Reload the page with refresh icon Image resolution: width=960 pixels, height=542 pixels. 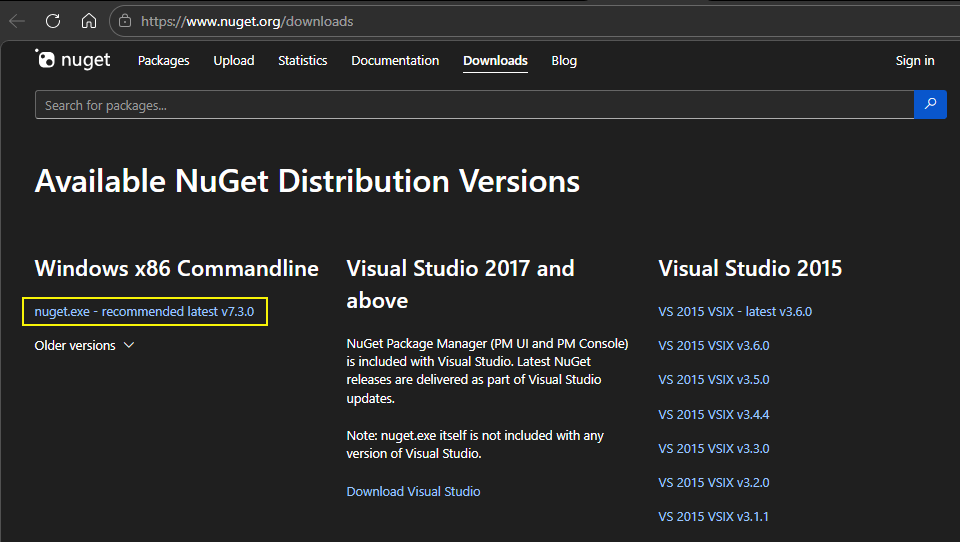pos(53,21)
